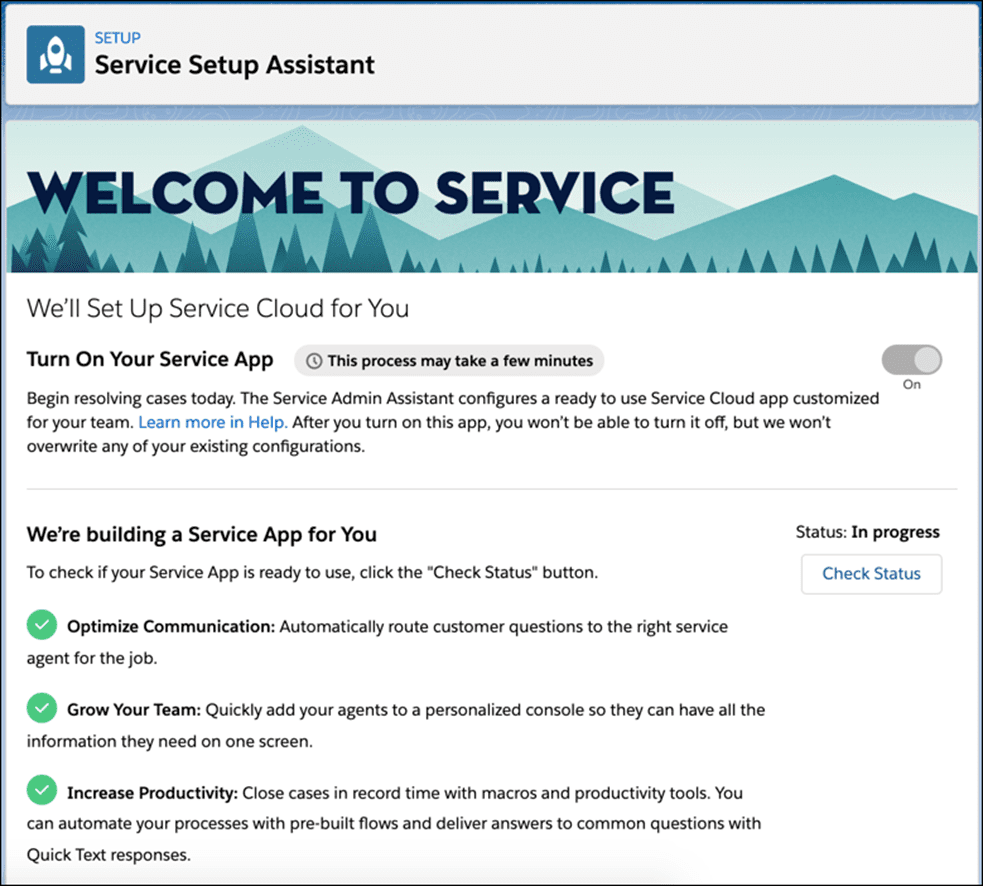The height and width of the screenshot is (886, 983).
Task: Select the Grow Your Team heading text
Action: point(134,710)
